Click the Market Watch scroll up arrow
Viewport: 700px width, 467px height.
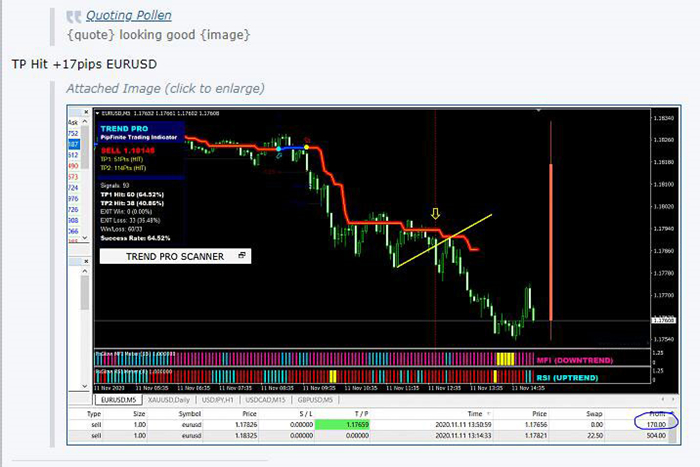[x=85, y=122]
